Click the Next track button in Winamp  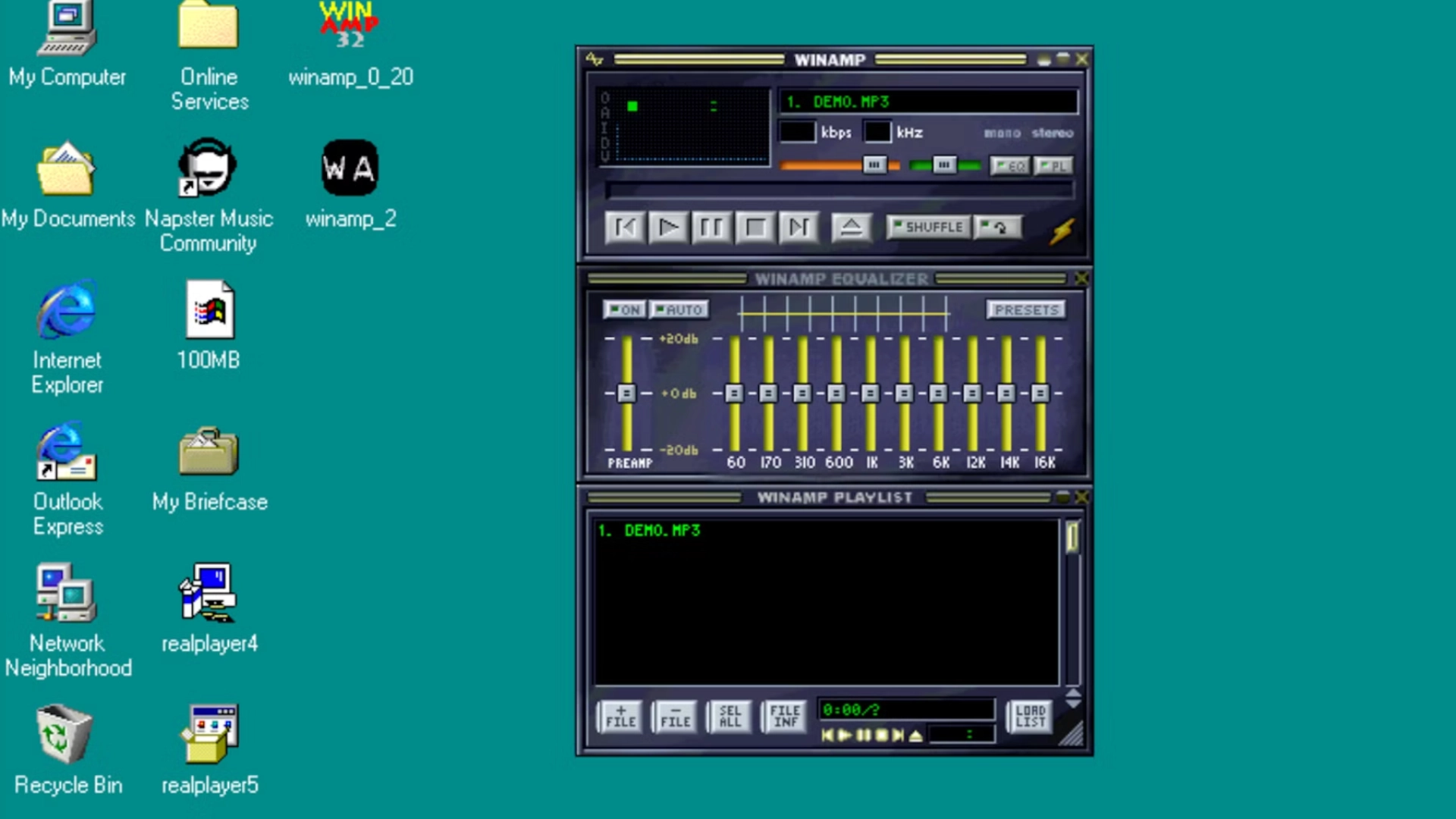coord(799,227)
